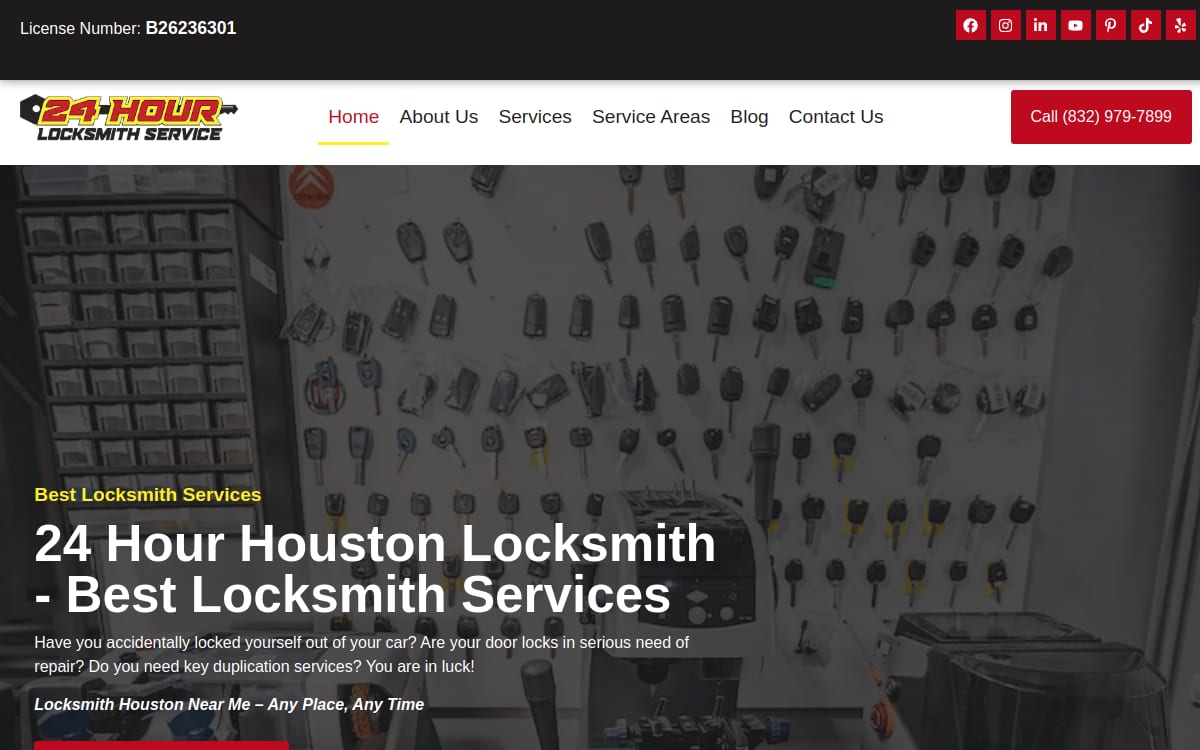
Task: Open the Pinterest social icon
Action: (x=1111, y=25)
